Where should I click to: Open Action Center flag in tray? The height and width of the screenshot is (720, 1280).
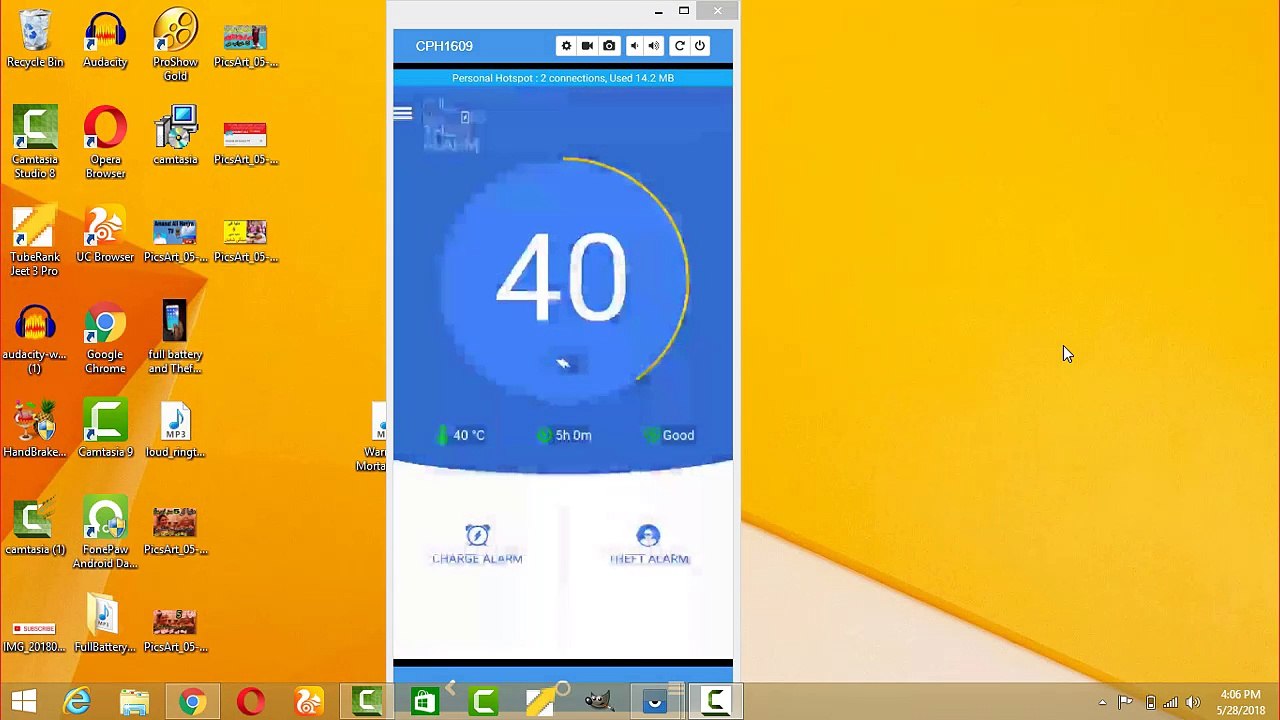(x=1126, y=703)
